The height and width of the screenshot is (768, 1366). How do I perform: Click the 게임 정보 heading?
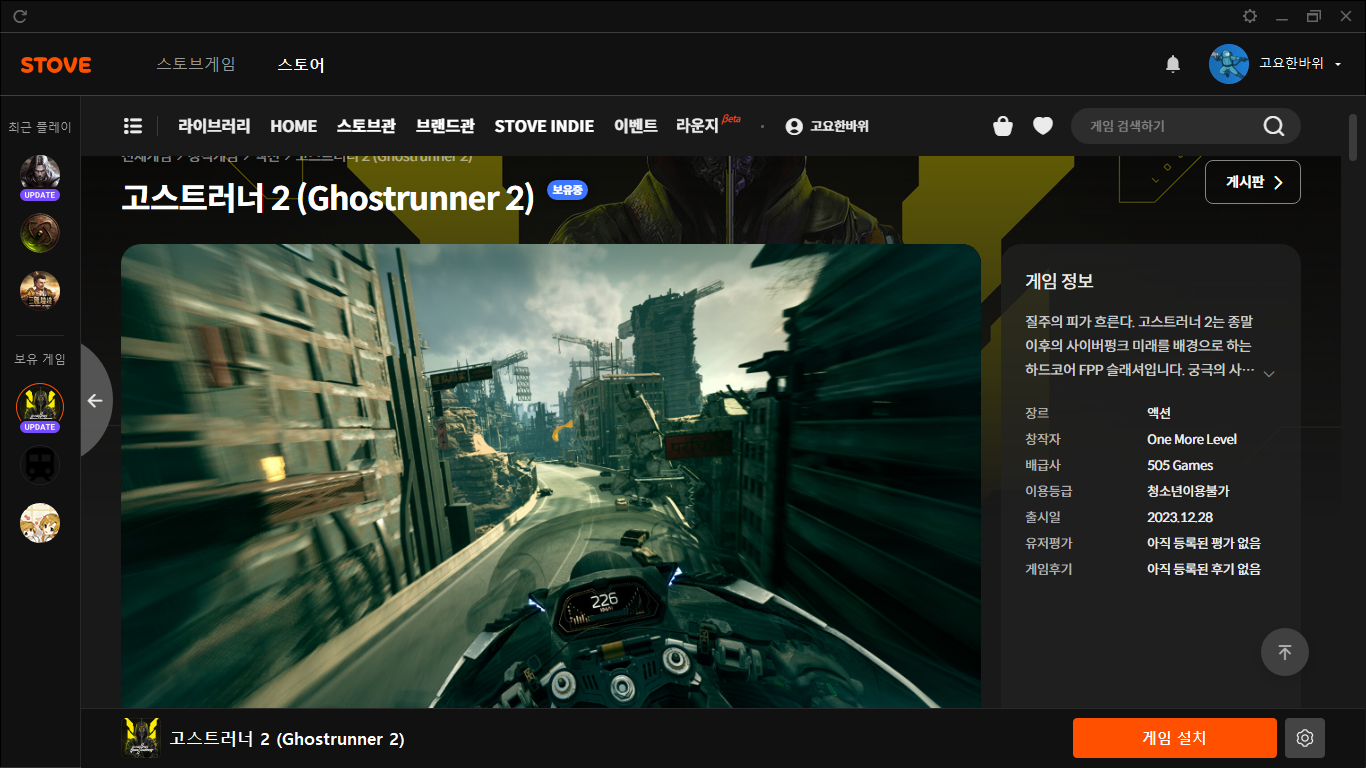coord(1060,281)
